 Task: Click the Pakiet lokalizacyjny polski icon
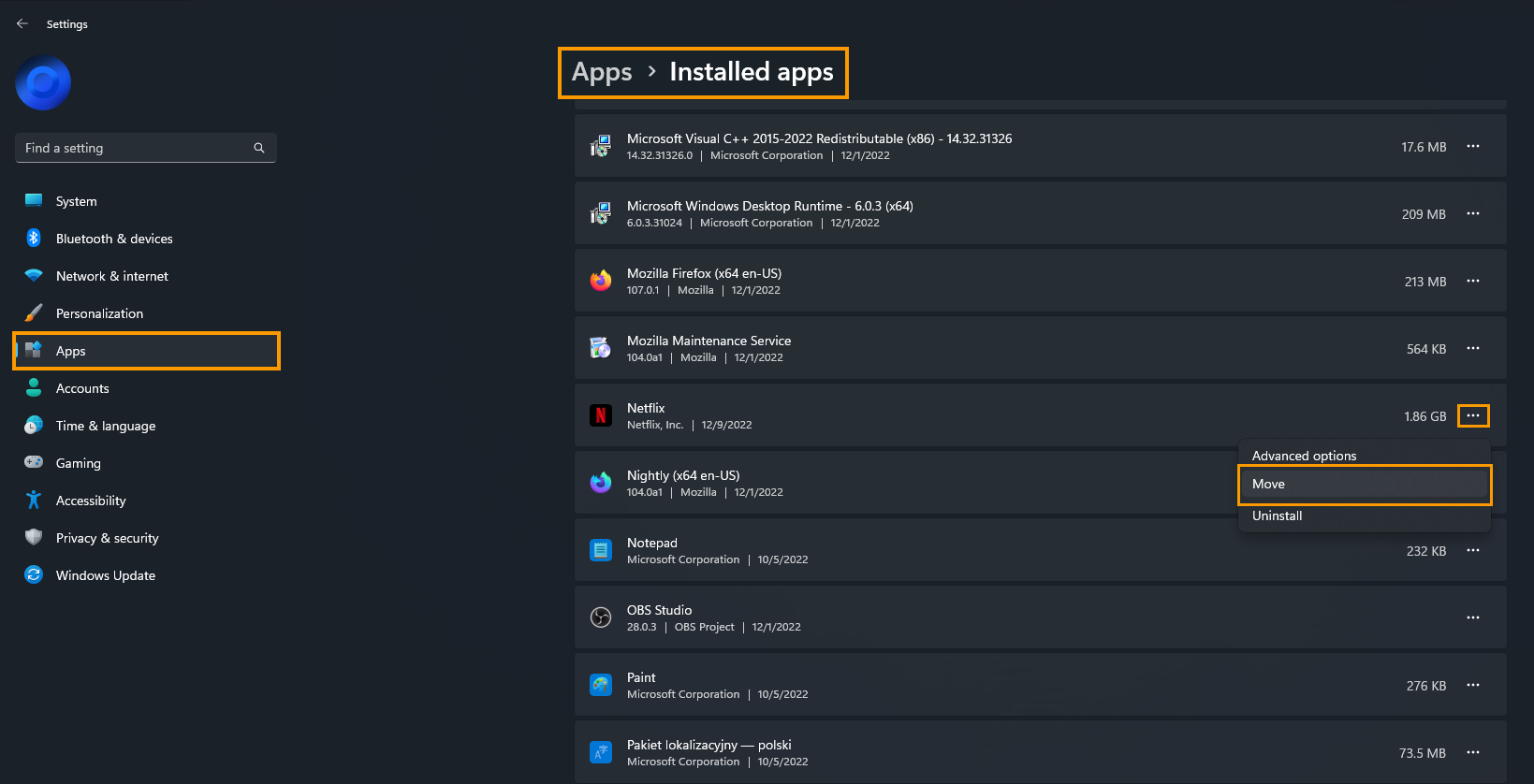coord(601,752)
